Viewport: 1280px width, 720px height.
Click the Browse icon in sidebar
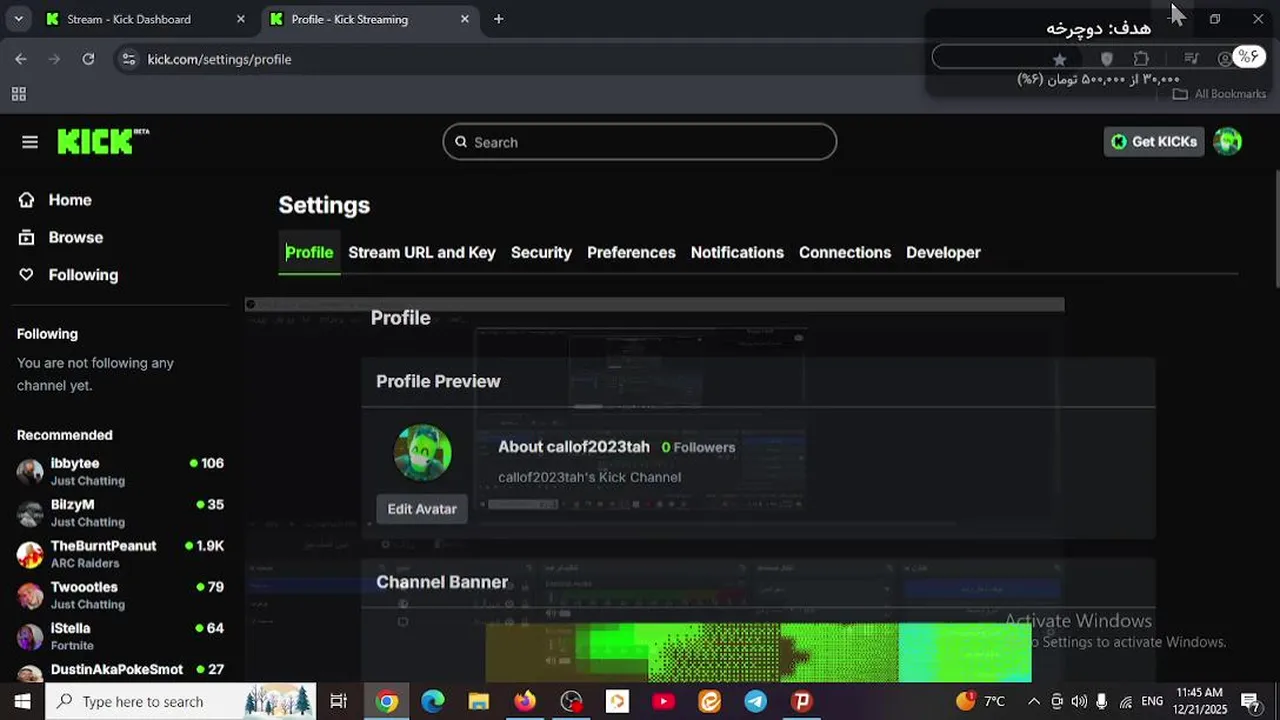tap(27, 237)
